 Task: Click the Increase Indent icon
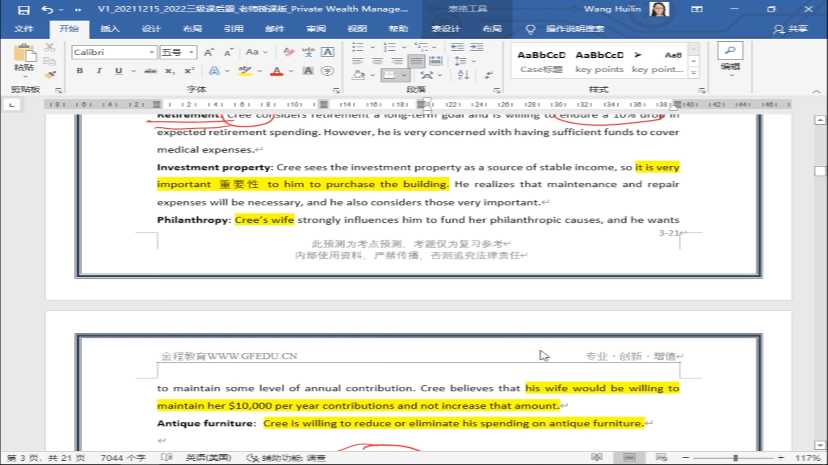(x=477, y=47)
